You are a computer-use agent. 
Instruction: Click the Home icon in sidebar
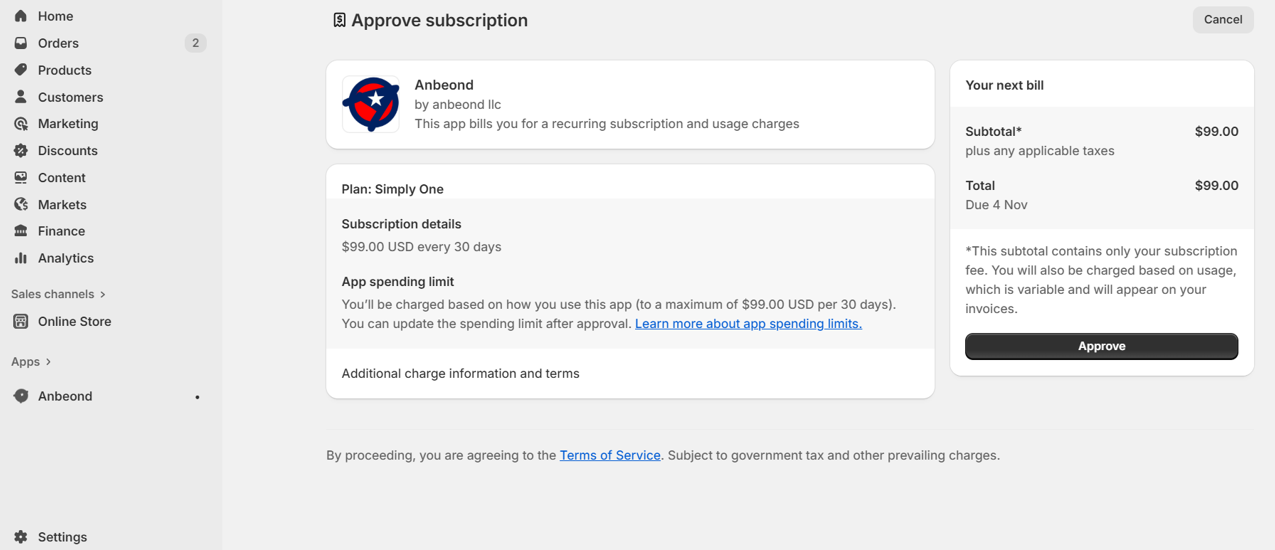click(x=21, y=16)
